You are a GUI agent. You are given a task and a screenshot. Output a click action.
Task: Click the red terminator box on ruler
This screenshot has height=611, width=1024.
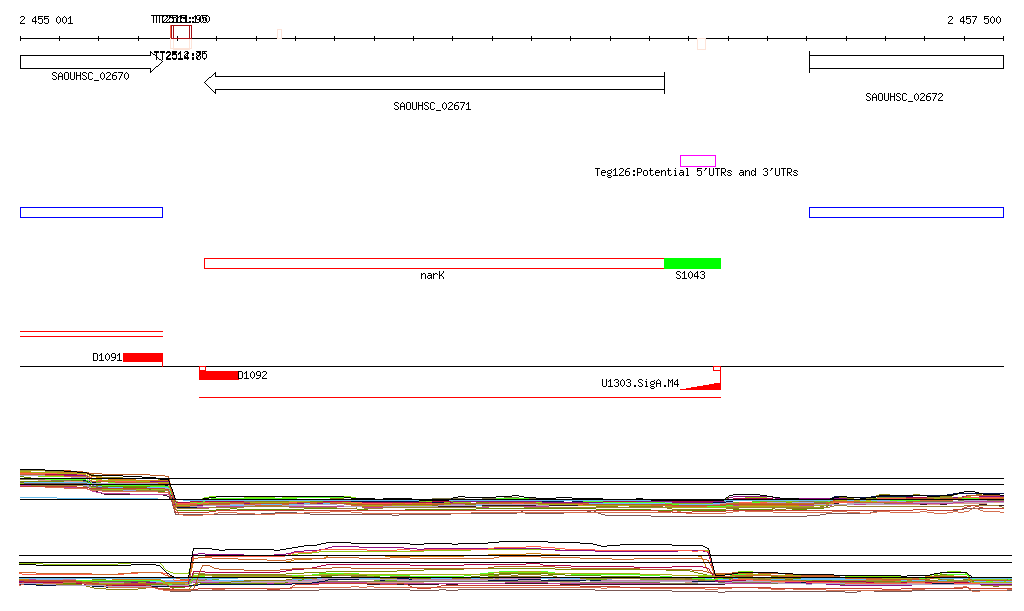(x=180, y=32)
